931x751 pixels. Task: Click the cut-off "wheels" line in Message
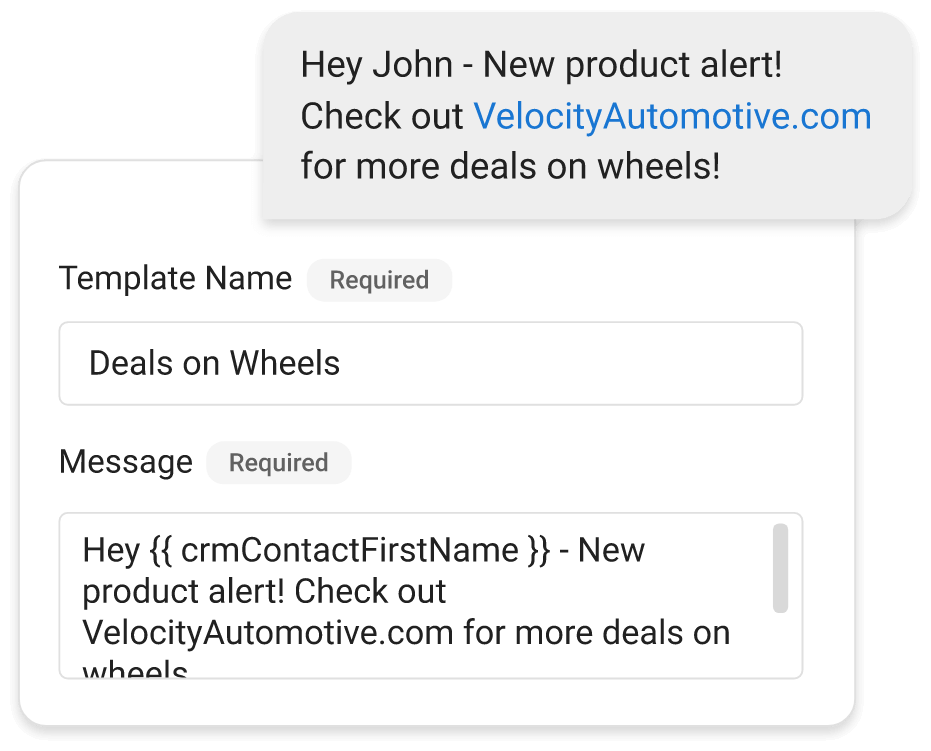click(x=135, y=670)
